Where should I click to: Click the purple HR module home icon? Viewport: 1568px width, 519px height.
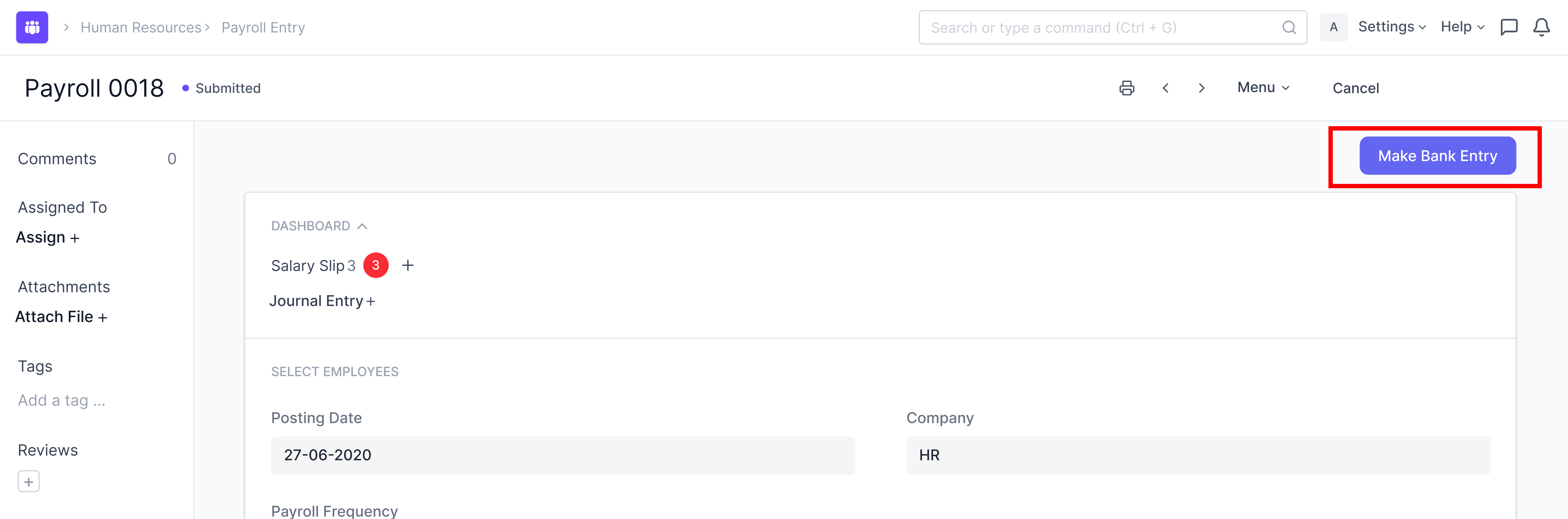tap(32, 27)
